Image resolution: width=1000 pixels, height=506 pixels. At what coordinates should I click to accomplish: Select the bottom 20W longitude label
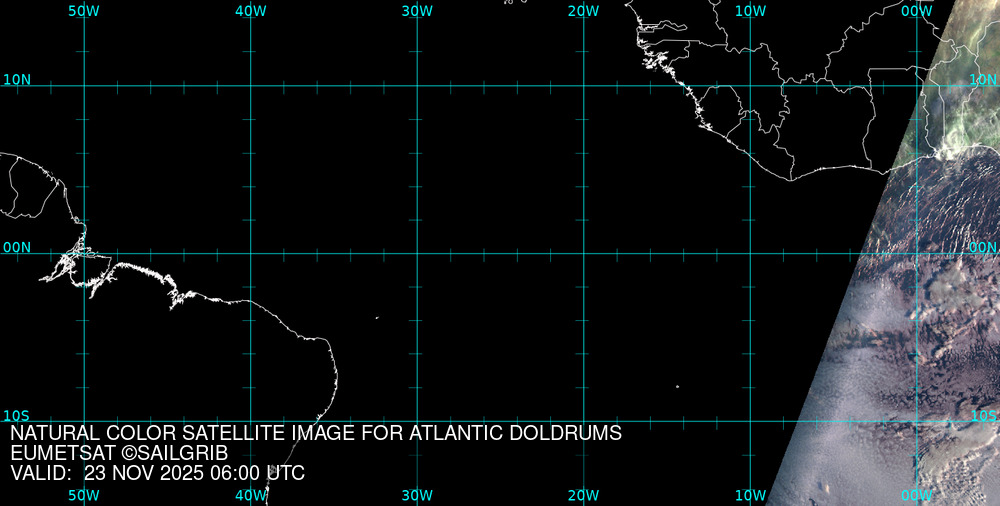[x=583, y=495]
